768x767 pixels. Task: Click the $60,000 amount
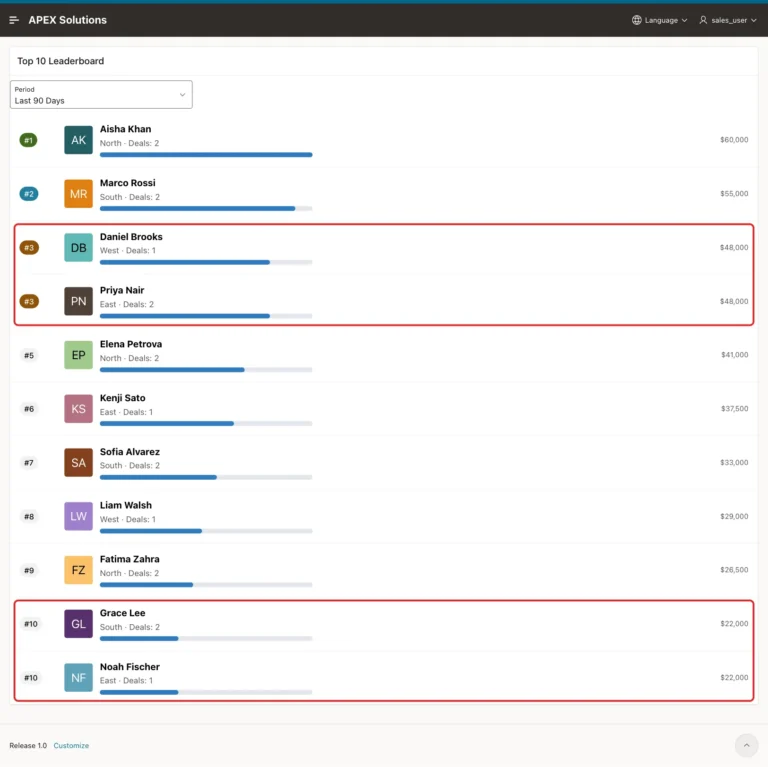734,140
